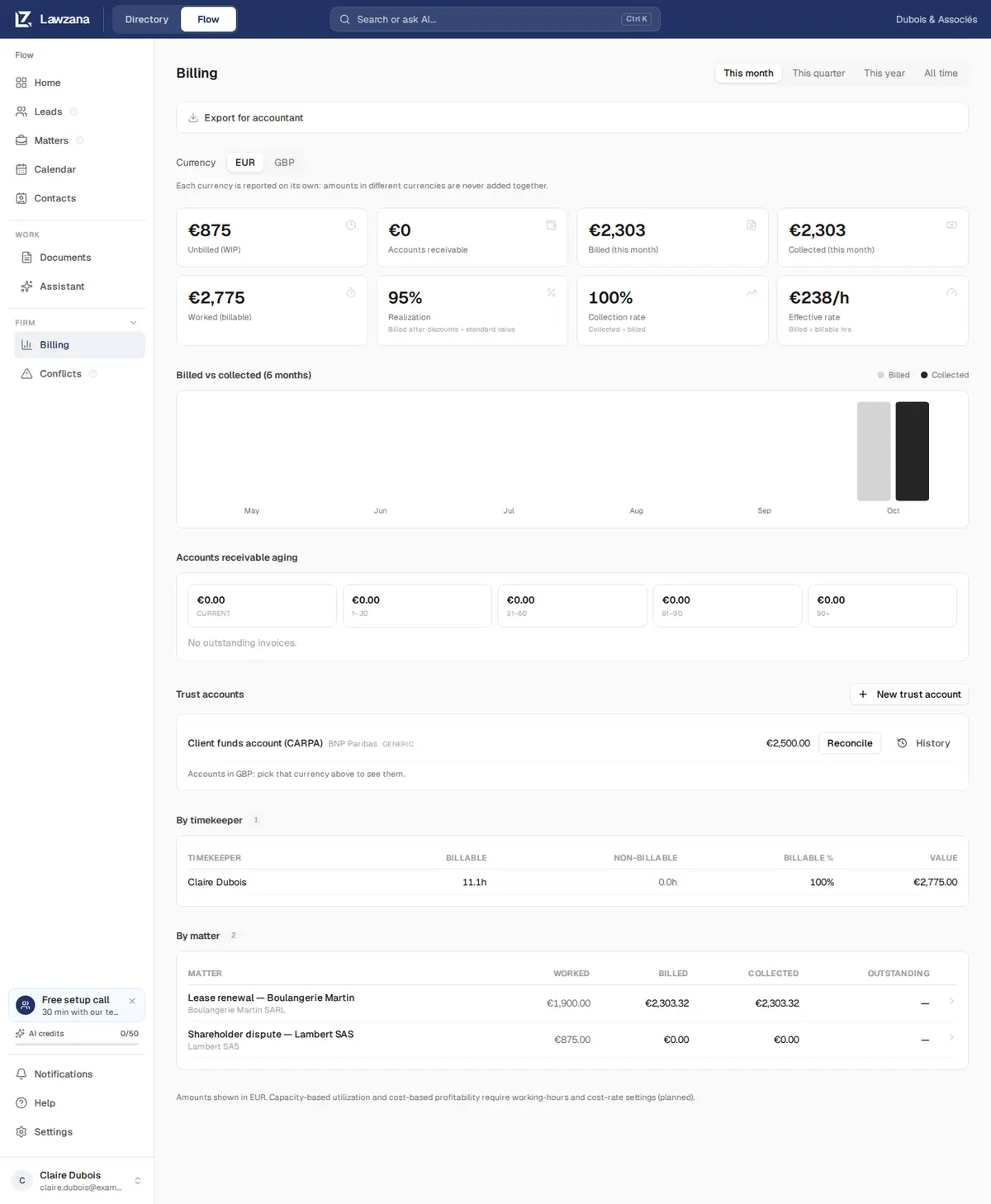Collapse the Firm sidebar section
991x1204 pixels.
134,323
